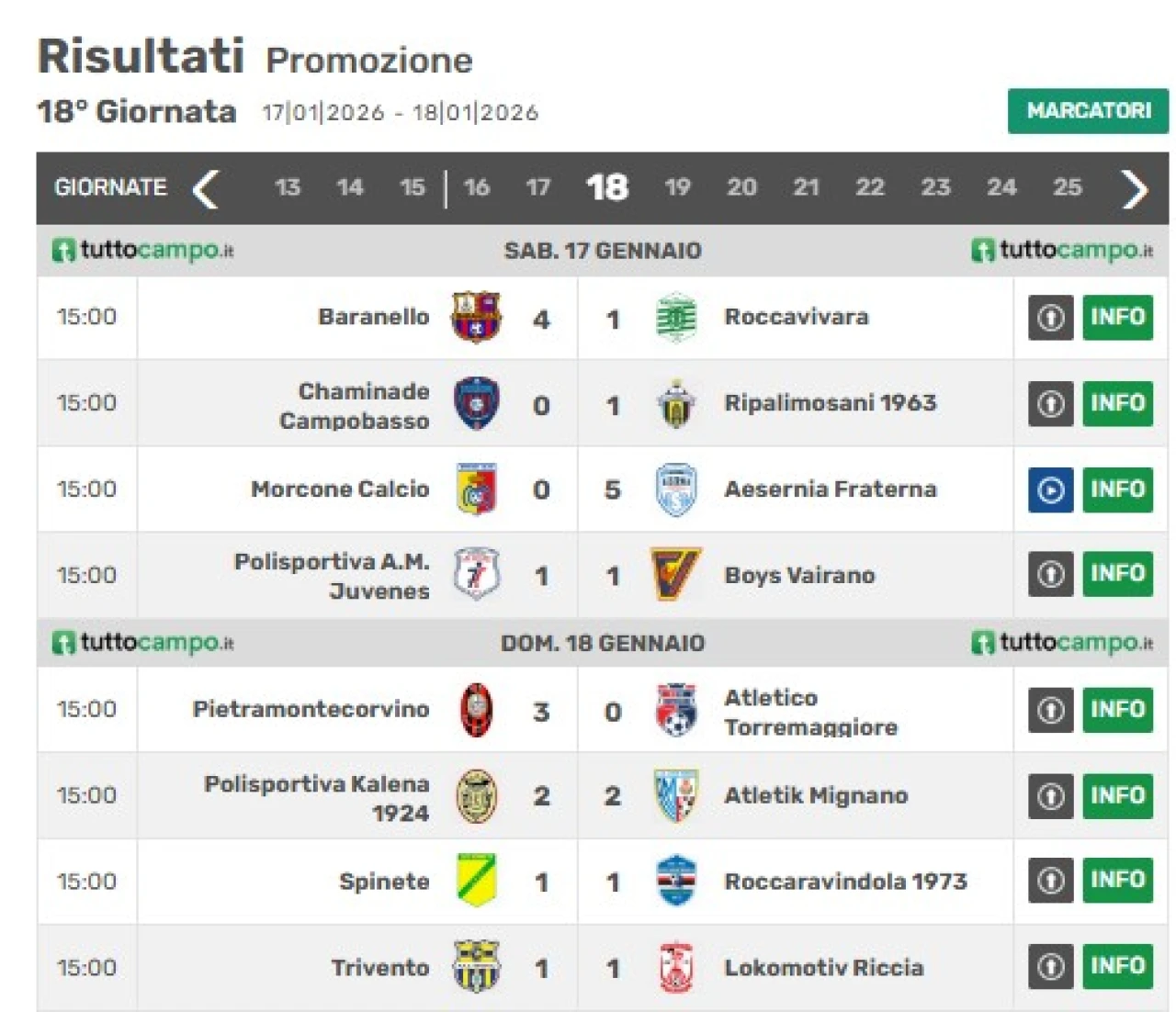Advance giornate list with right chevron
Viewport: 1176px width, 1012px height.
coord(1136,189)
